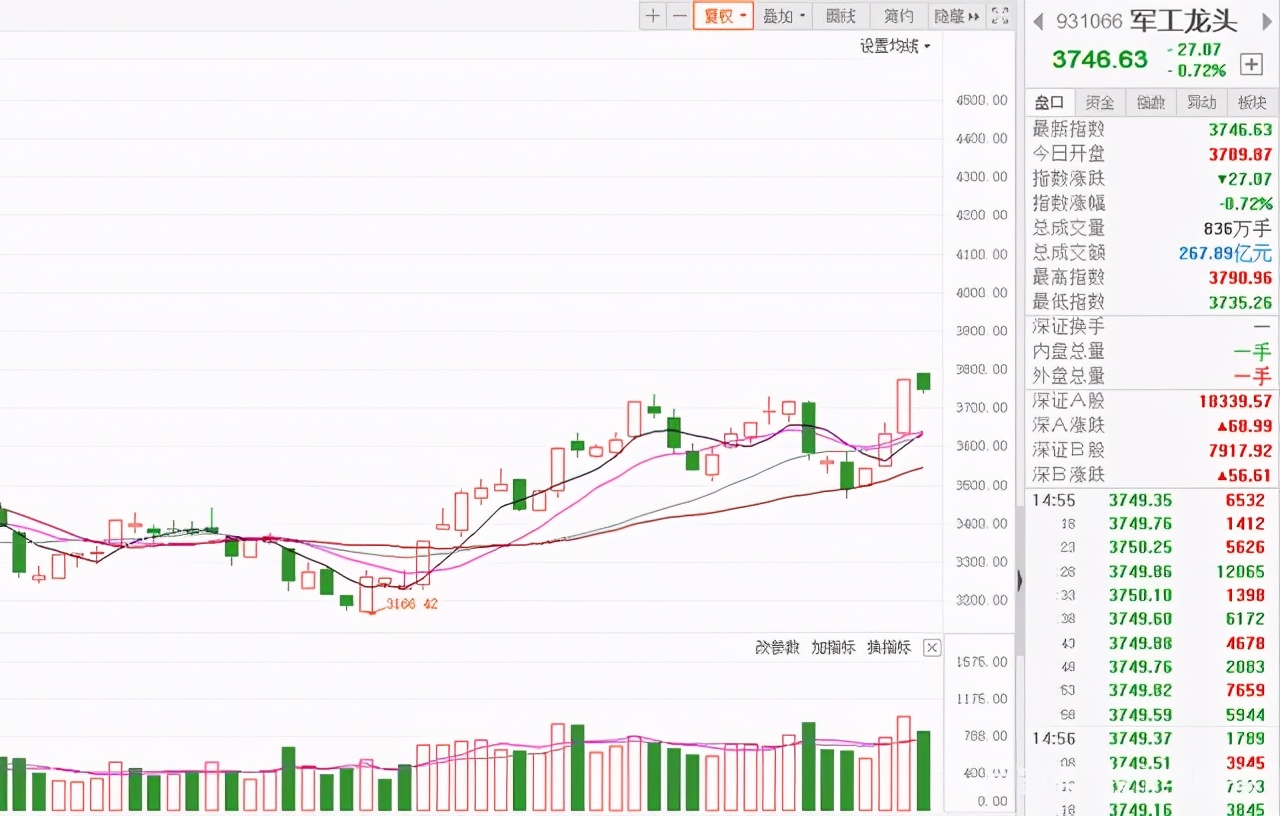The width and height of the screenshot is (1280, 816).
Task: Click the 总成交额 267.89亿元 value
Action: (x=1225, y=253)
